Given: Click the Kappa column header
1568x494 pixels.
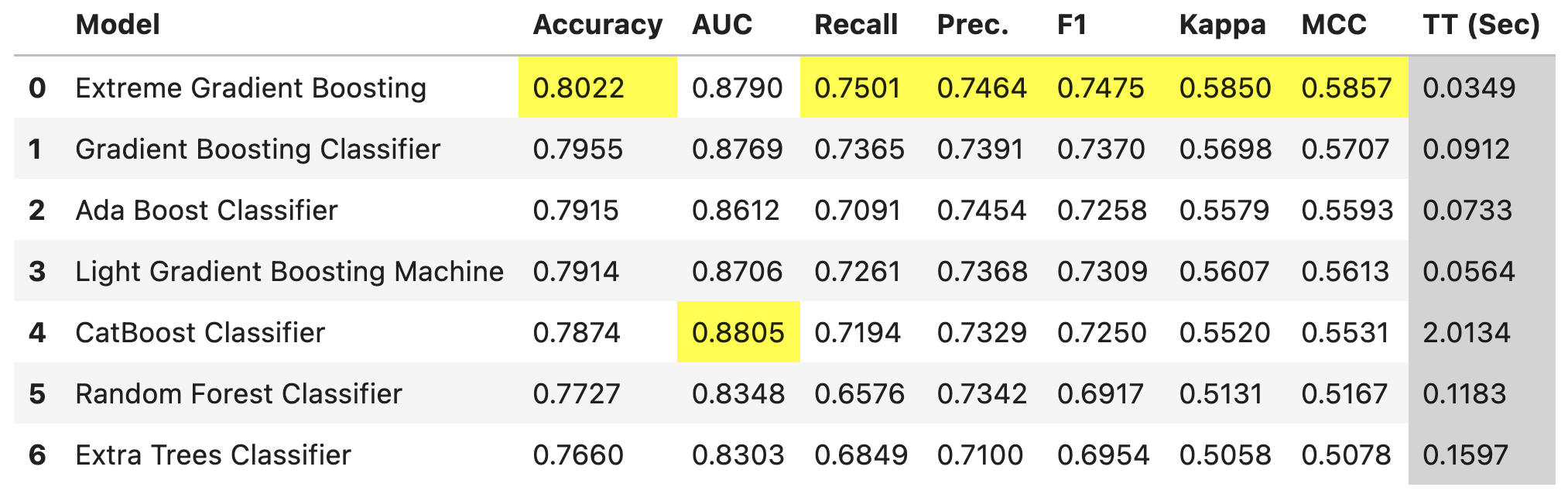Looking at the screenshot, I should pos(1222,25).
